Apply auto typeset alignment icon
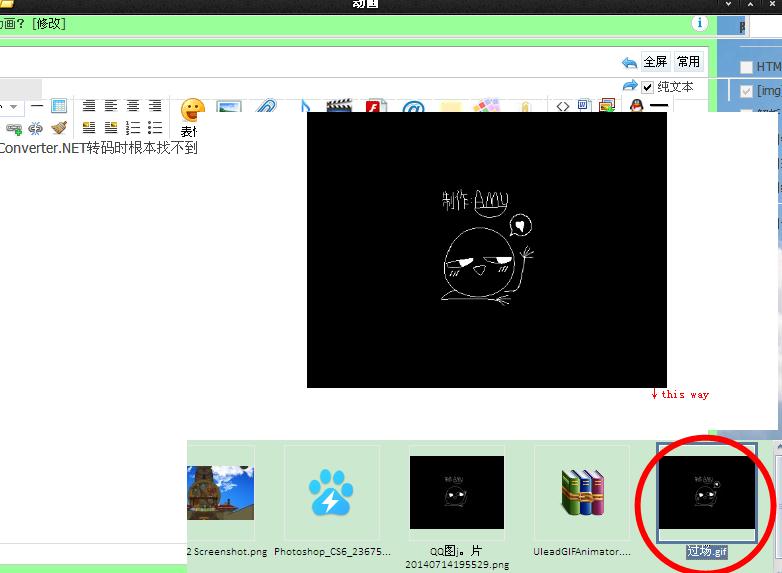The image size is (782, 573). (x=89, y=106)
